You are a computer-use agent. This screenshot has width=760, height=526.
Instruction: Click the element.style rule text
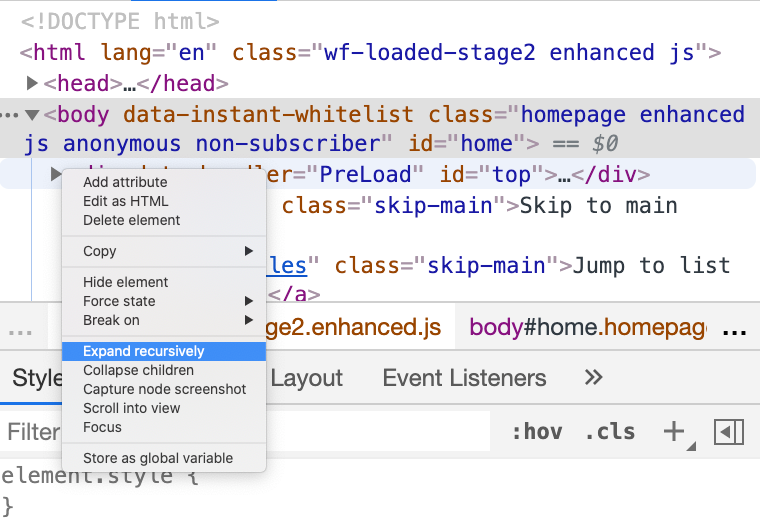[x=100, y=476]
